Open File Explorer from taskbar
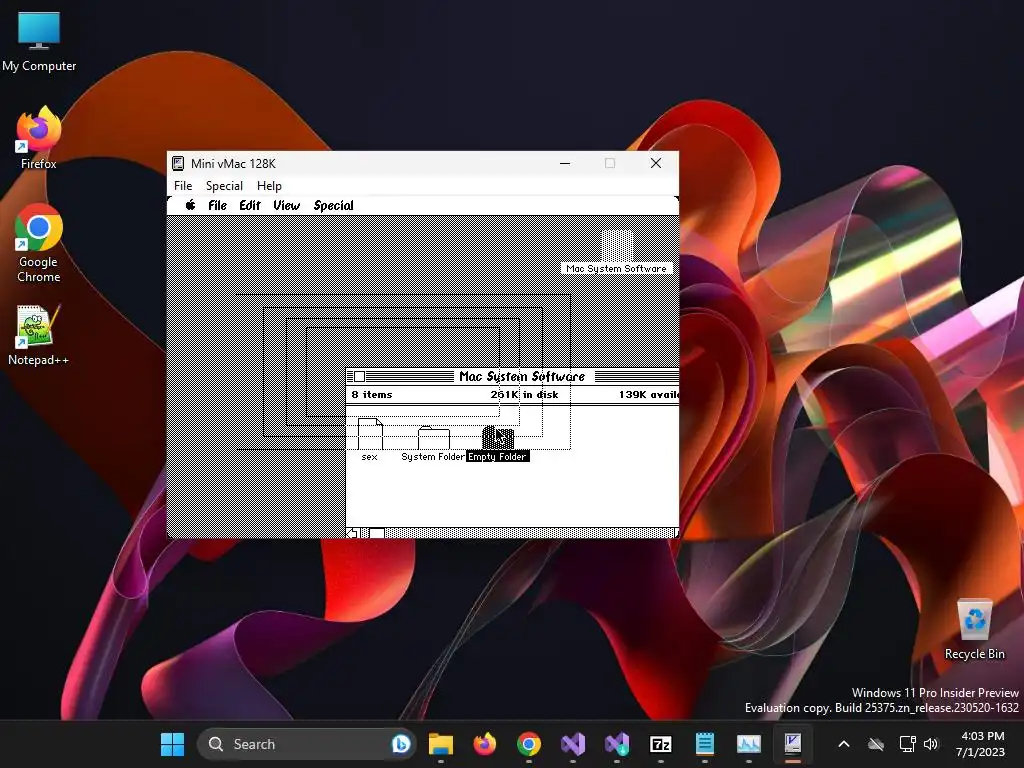The height and width of the screenshot is (768, 1024). 441,744
